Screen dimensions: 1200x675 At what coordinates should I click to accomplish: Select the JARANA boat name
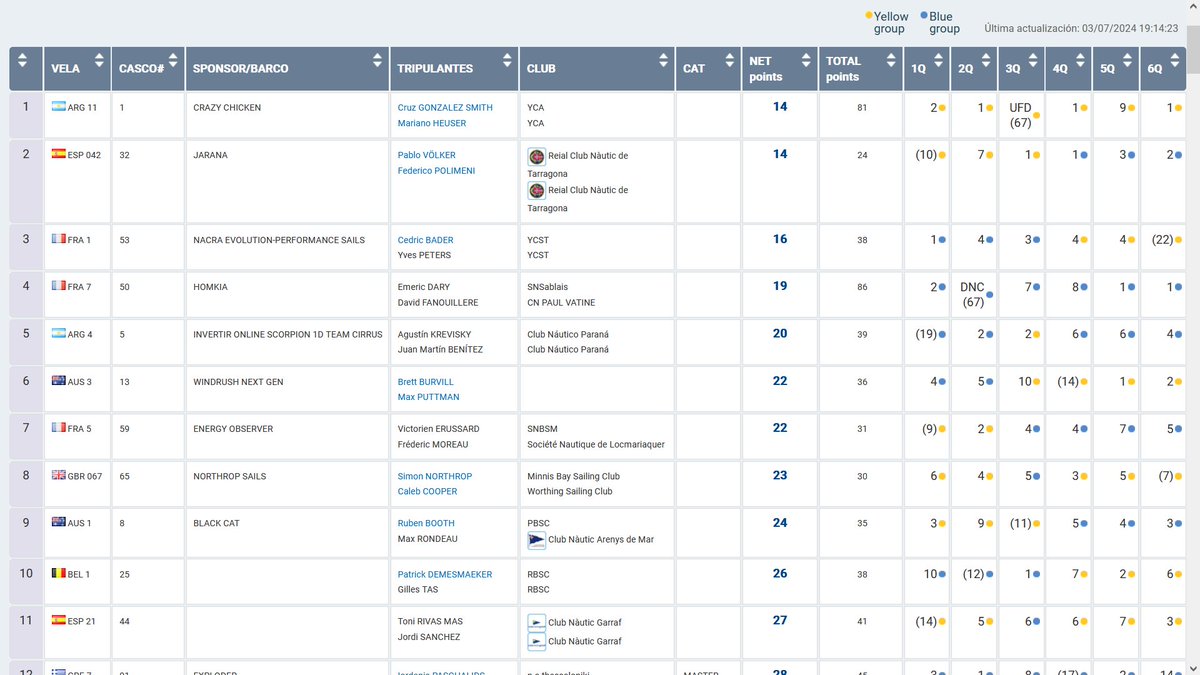pos(210,155)
